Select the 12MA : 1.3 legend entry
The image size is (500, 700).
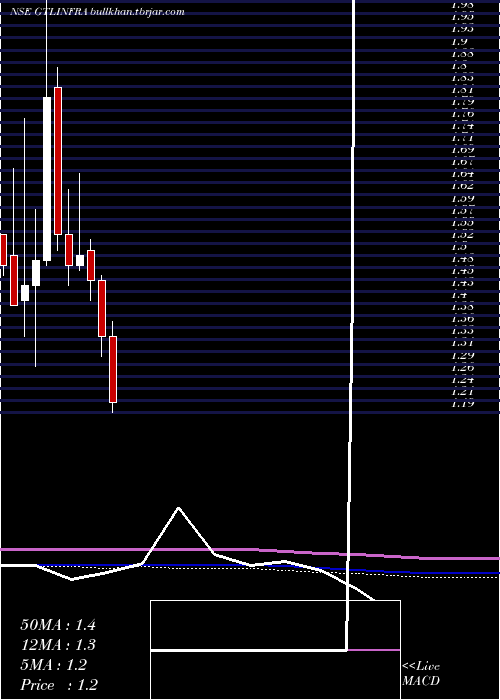[58, 645]
